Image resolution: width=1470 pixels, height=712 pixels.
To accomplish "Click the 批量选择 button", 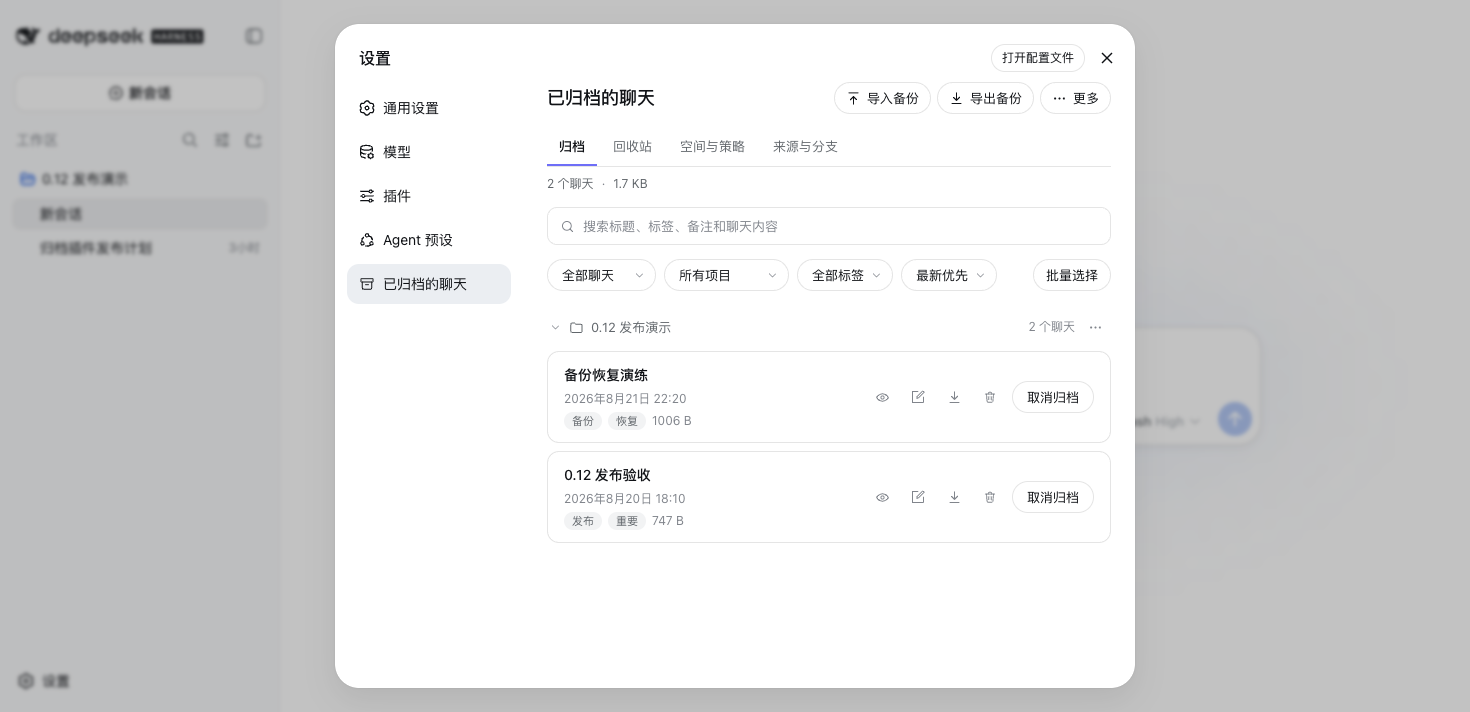I will 1072,275.
